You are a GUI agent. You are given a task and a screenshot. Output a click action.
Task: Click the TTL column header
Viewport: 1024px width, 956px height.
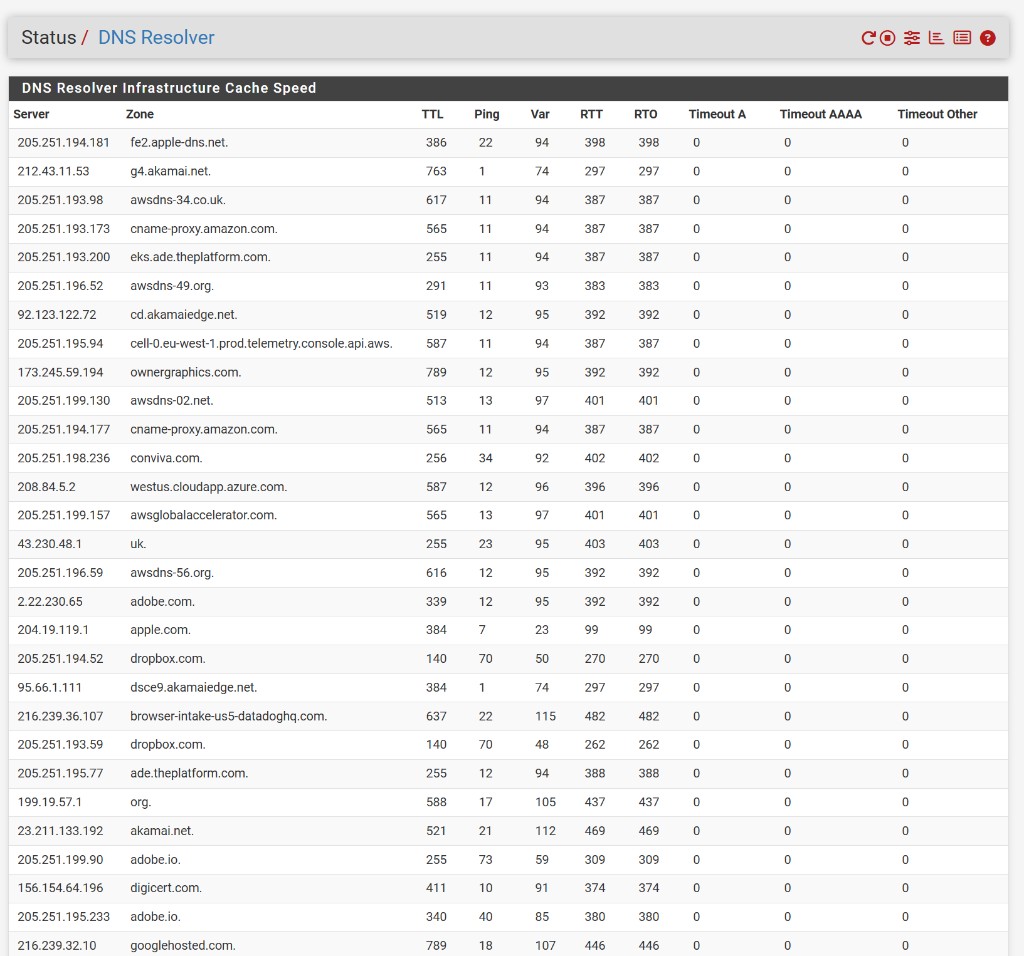(432, 114)
